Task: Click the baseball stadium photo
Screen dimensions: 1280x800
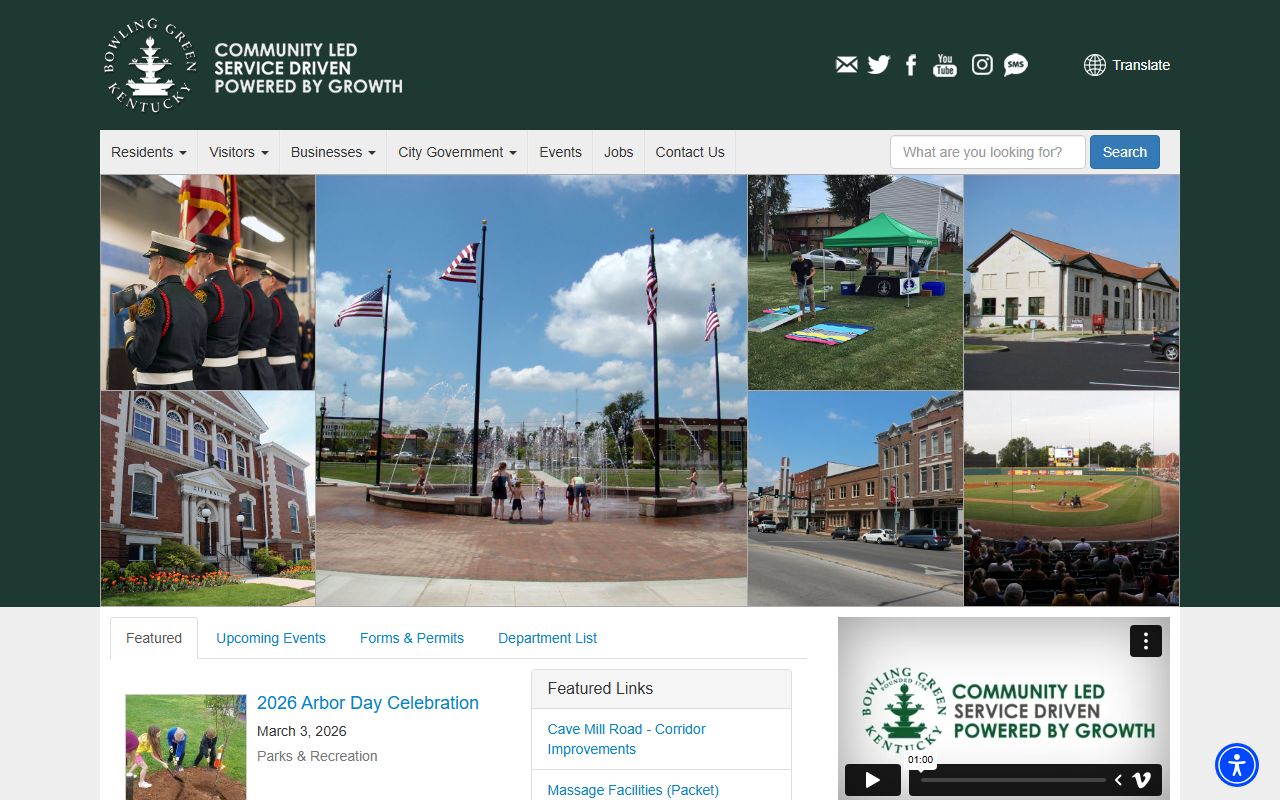Action: click(x=1071, y=498)
